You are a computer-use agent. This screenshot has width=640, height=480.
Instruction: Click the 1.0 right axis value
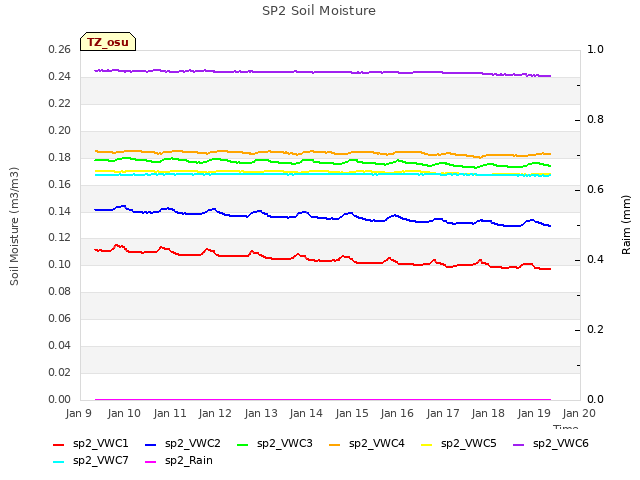point(596,49)
